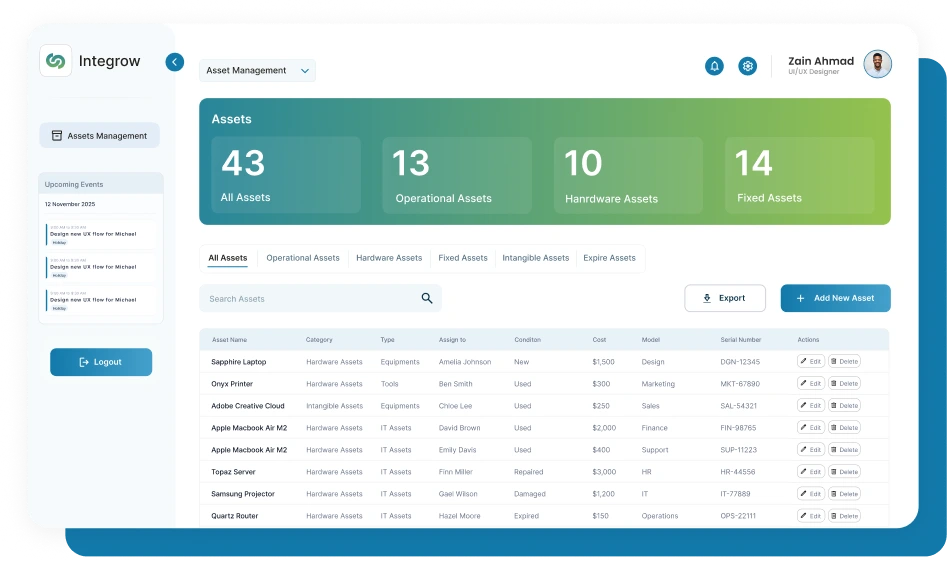Viewport: 949px width, 562px height.
Task: Click Zain Ahmad's profile avatar
Action: tap(877, 65)
